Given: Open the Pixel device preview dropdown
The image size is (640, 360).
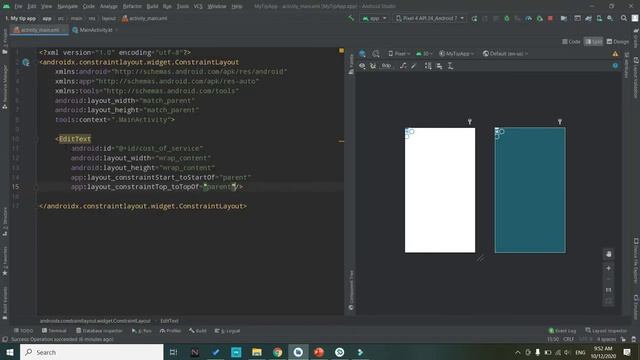Looking at the screenshot, I should click(x=399, y=53).
